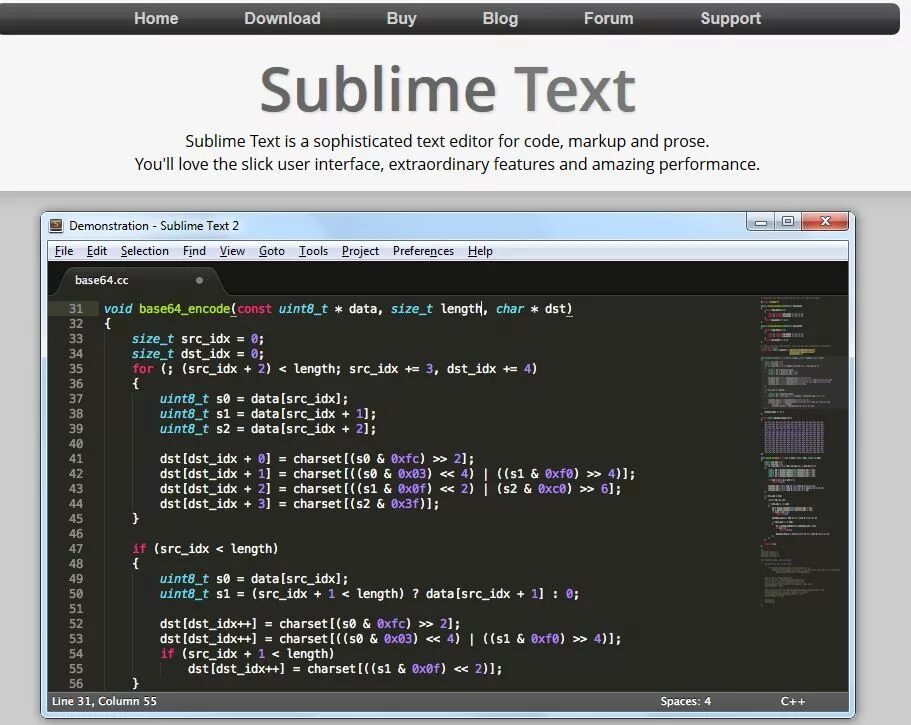Open the Buy link in navigation

point(401,19)
